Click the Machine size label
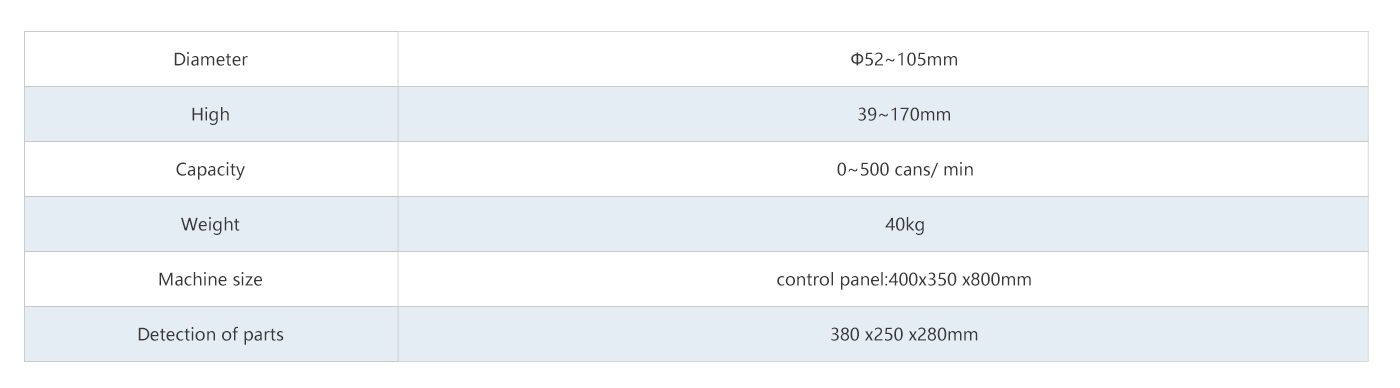This screenshot has width=1400, height=388. coord(211,279)
